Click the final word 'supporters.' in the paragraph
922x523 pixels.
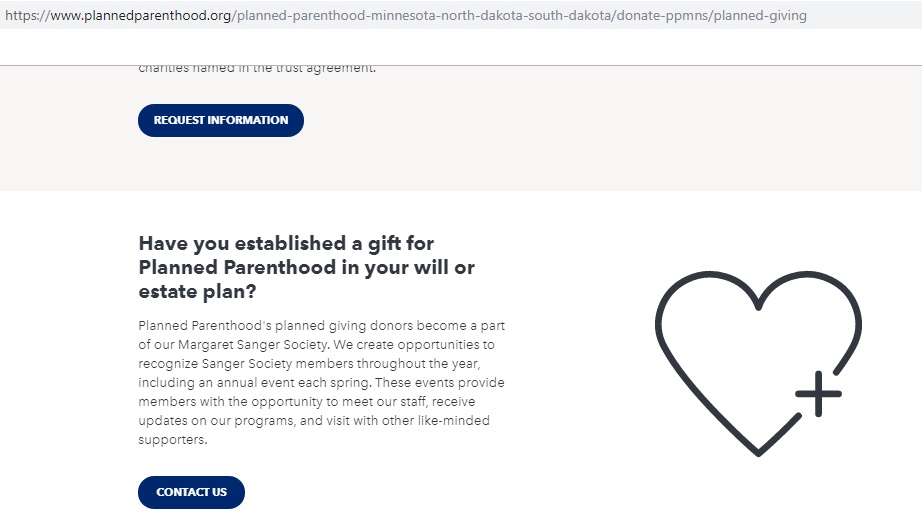[x=173, y=440]
